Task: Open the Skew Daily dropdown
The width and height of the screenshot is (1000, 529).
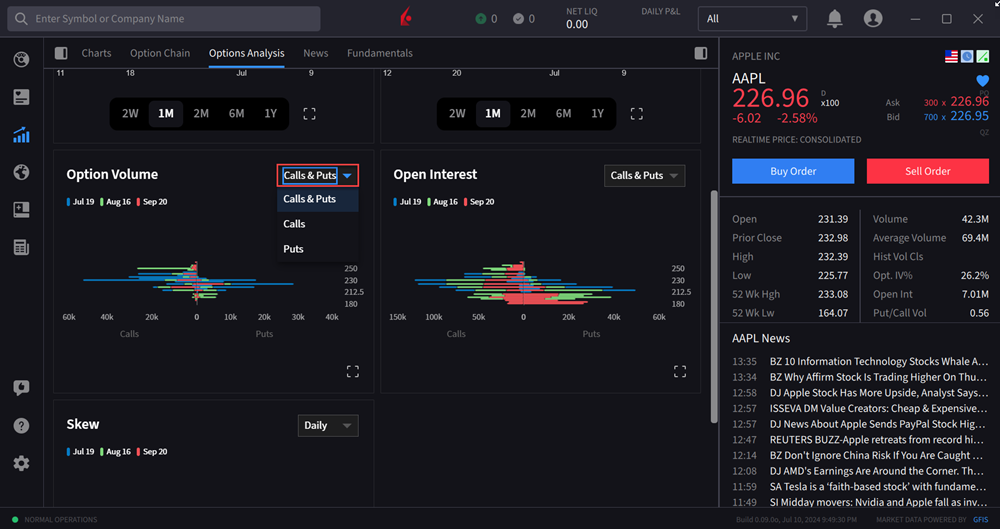Action: click(x=328, y=426)
